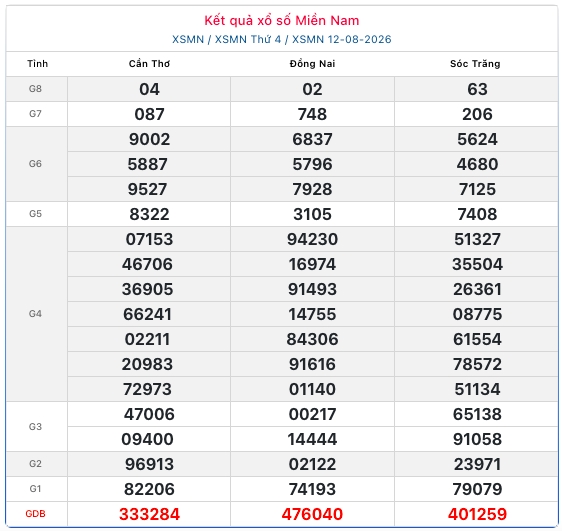Select G6 number 7125

click(477, 189)
